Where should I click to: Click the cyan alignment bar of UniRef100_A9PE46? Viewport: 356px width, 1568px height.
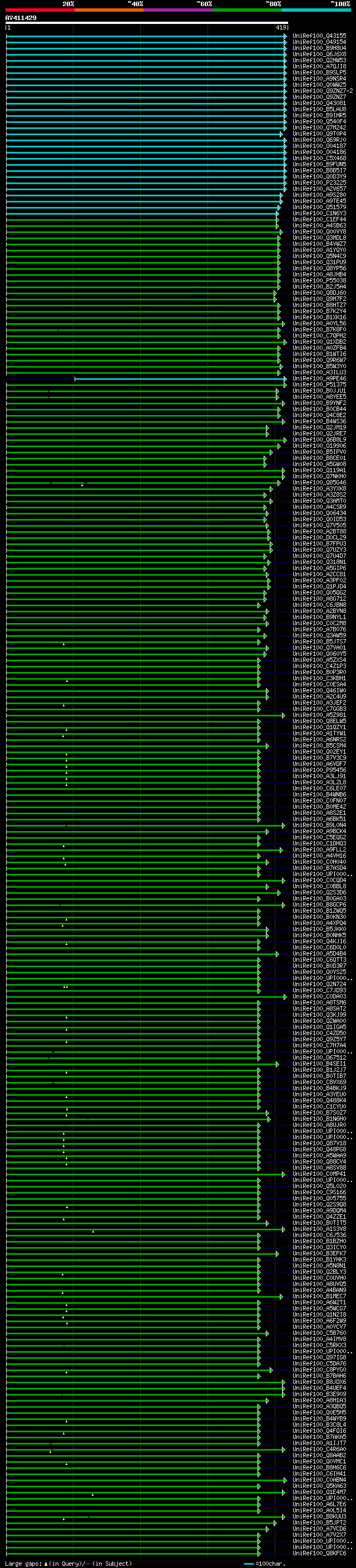180,379
